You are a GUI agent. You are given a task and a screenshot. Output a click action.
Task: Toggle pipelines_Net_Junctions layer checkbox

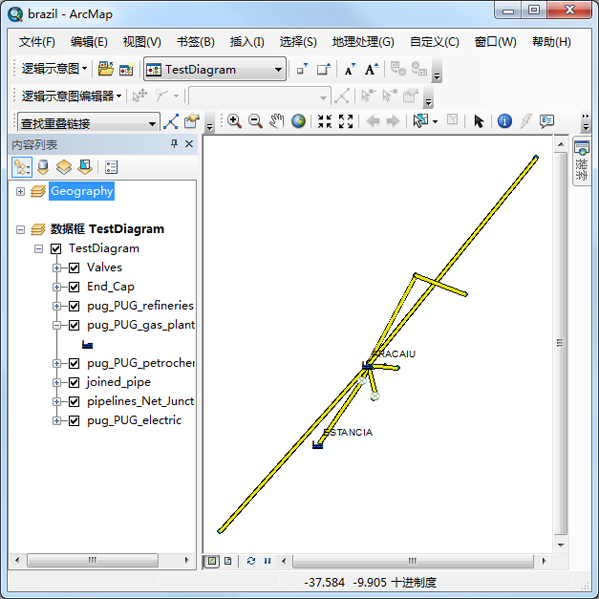(x=74, y=401)
